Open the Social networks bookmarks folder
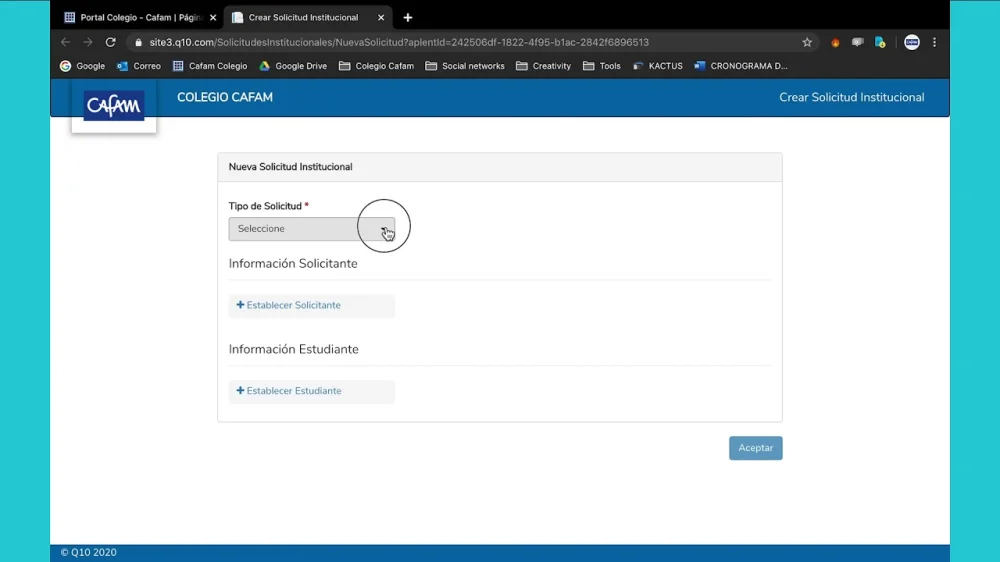Viewport: 1000px width, 562px height. [464, 66]
